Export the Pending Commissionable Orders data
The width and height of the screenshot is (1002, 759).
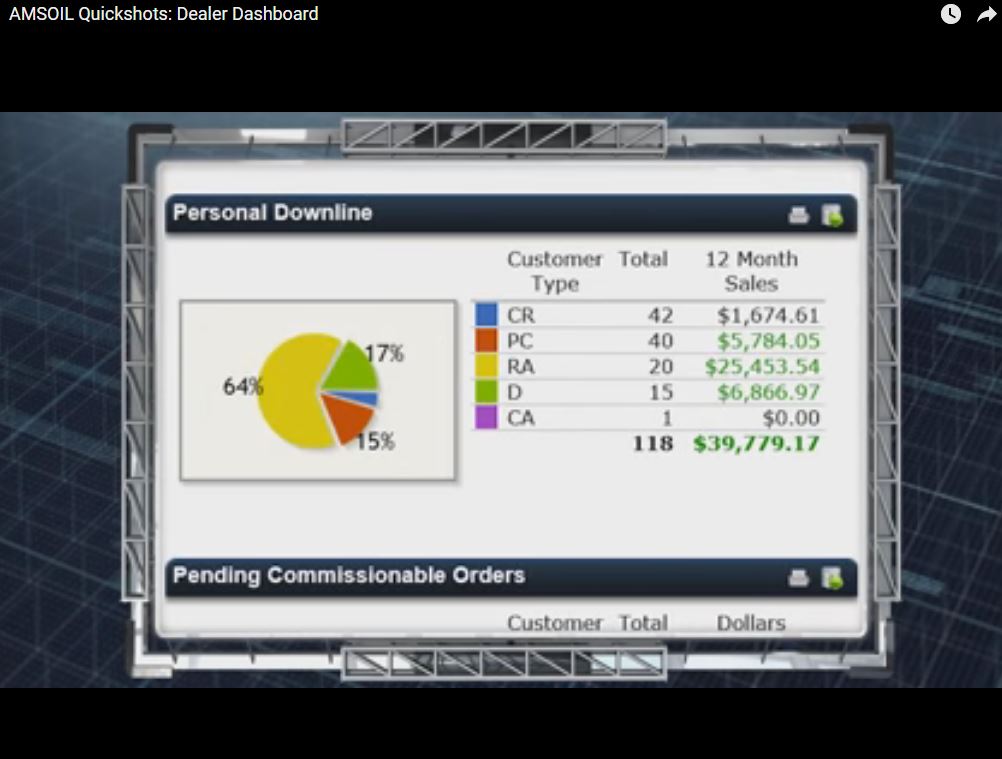point(833,578)
